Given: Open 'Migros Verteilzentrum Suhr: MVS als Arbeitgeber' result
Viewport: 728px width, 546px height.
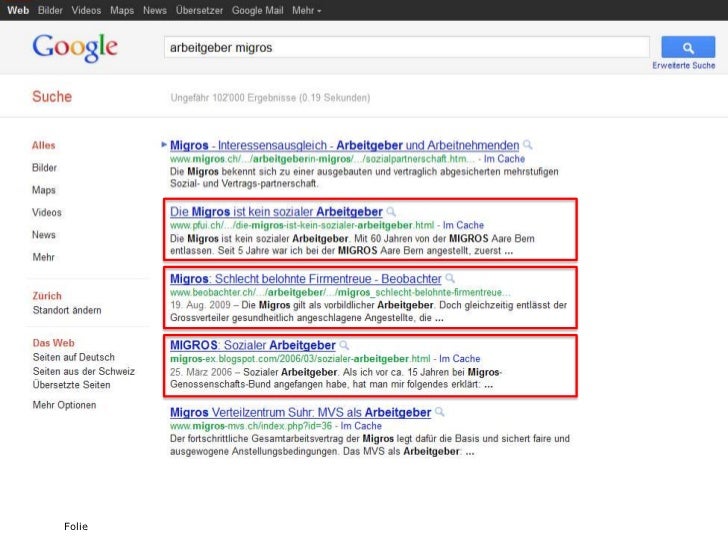Looking at the screenshot, I should 300,412.
